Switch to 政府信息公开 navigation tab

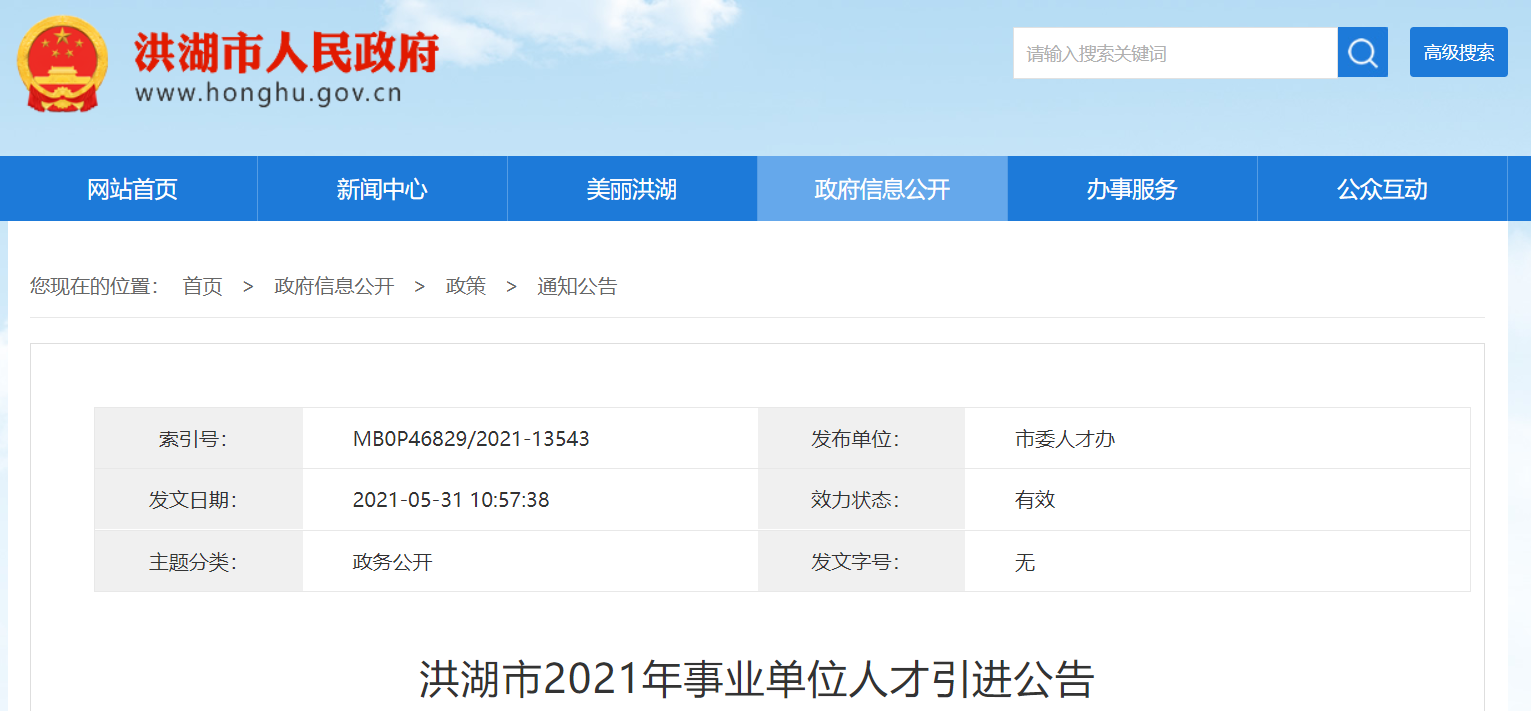882,189
